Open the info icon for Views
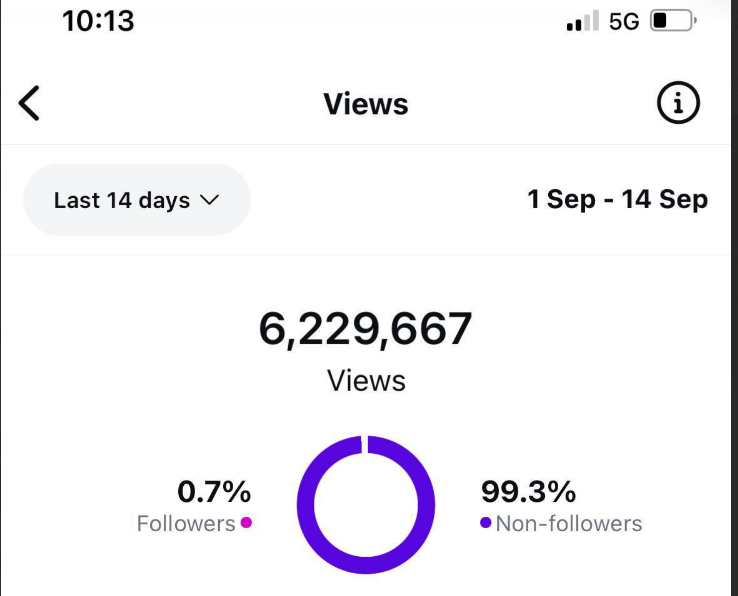738x596 pixels. (x=677, y=103)
